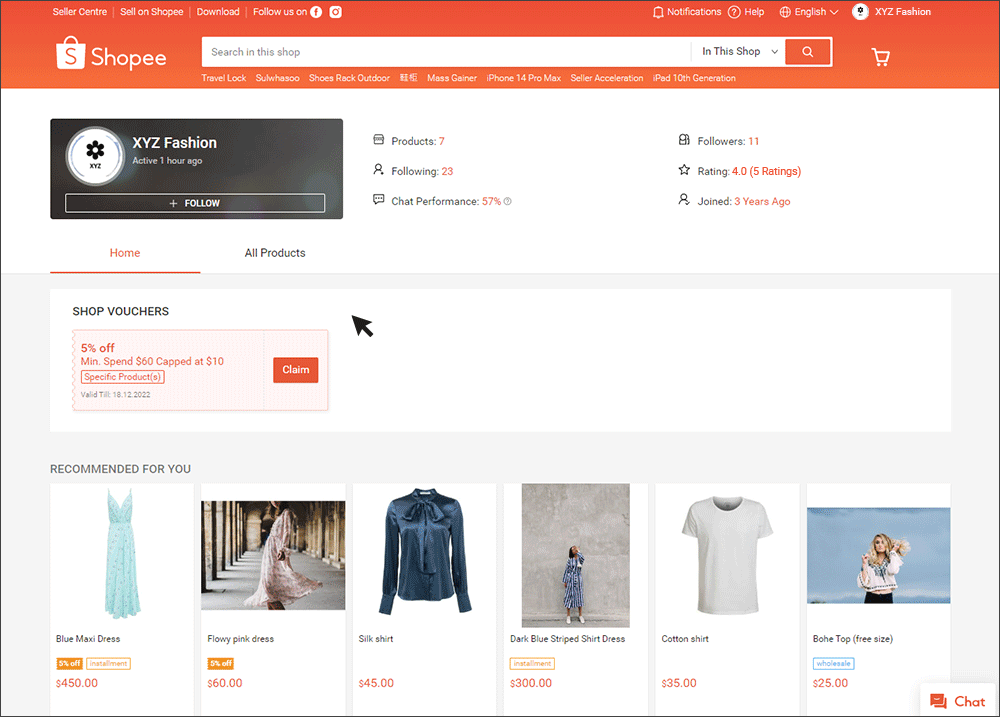The image size is (1000, 717).
Task: Toggle Follow for XYZ Fashion shop
Action: [196, 203]
